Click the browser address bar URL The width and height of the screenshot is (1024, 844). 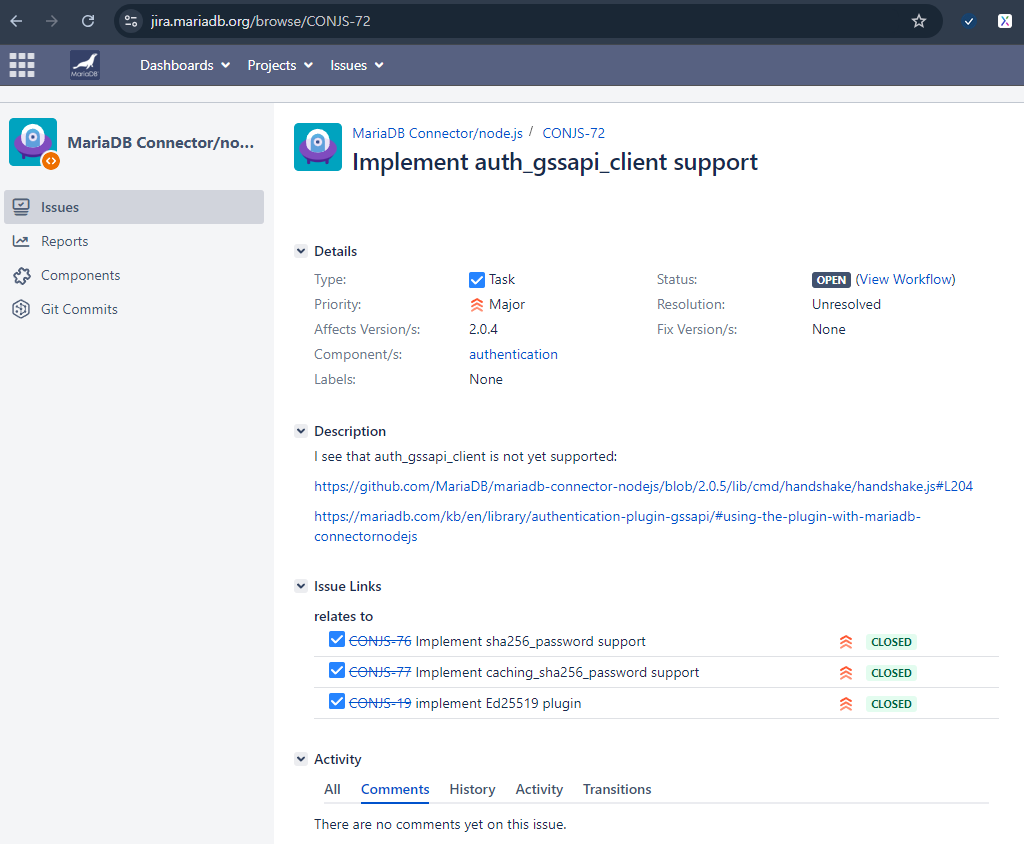(x=261, y=21)
